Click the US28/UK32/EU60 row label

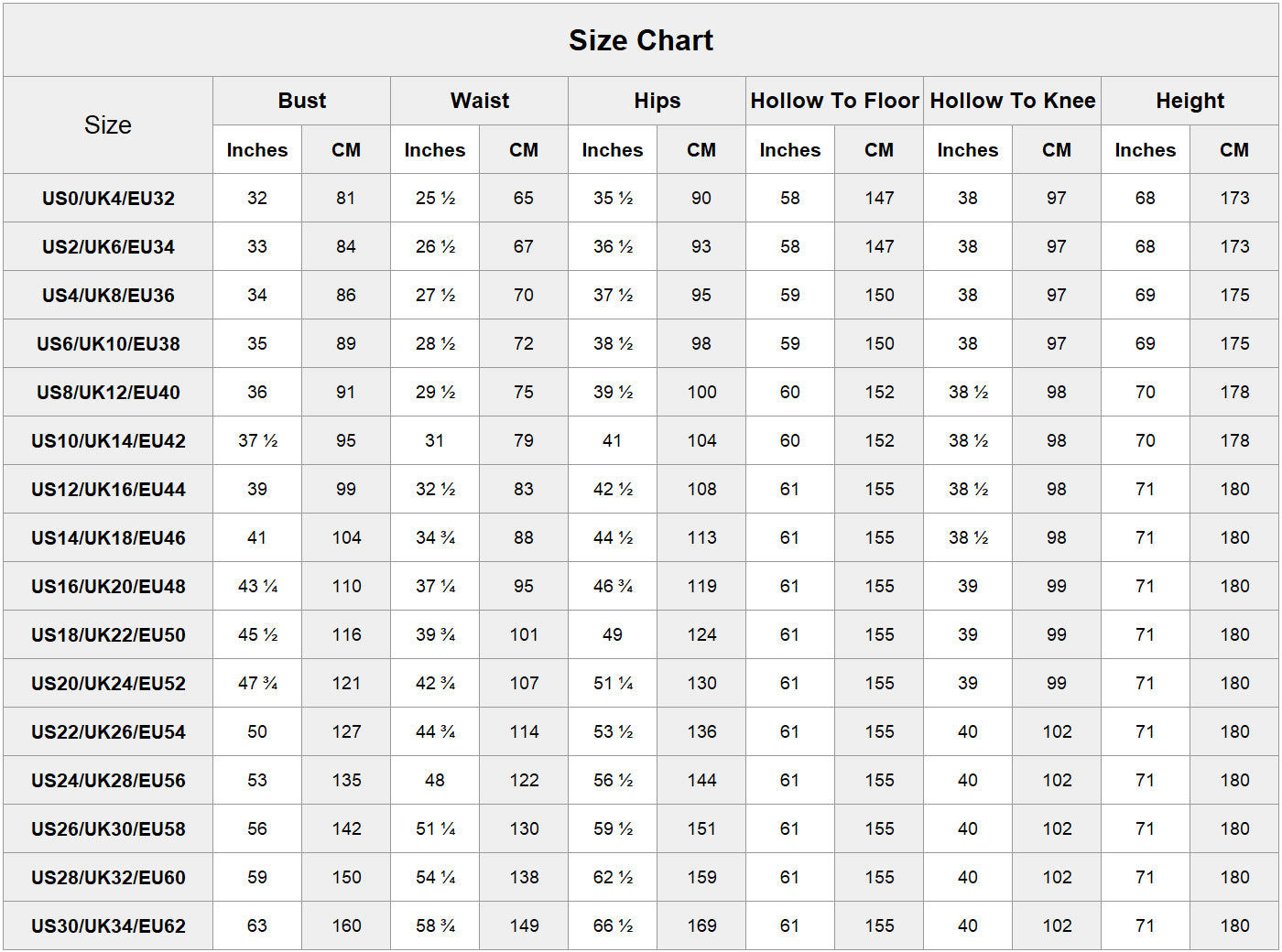click(108, 878)
